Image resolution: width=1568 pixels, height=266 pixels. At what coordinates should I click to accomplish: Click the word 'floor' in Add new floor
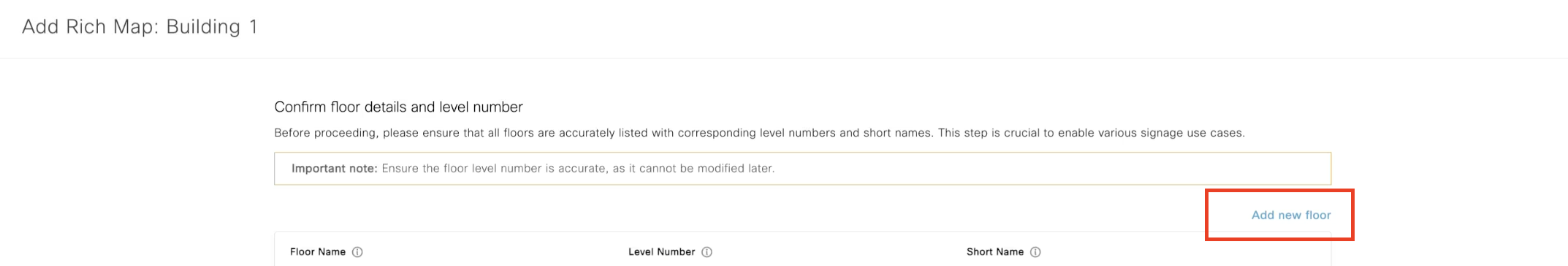click(1318, 215)
